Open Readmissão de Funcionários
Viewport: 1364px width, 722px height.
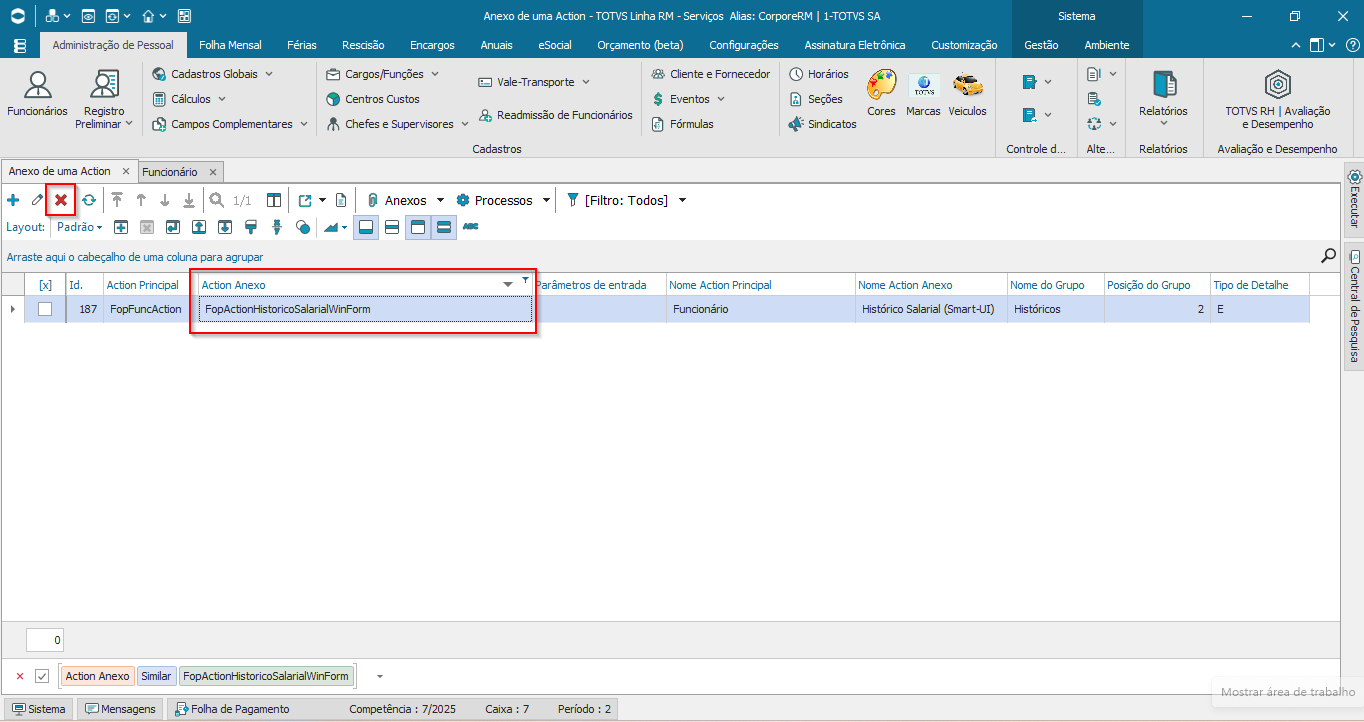[x=555, y=115]
